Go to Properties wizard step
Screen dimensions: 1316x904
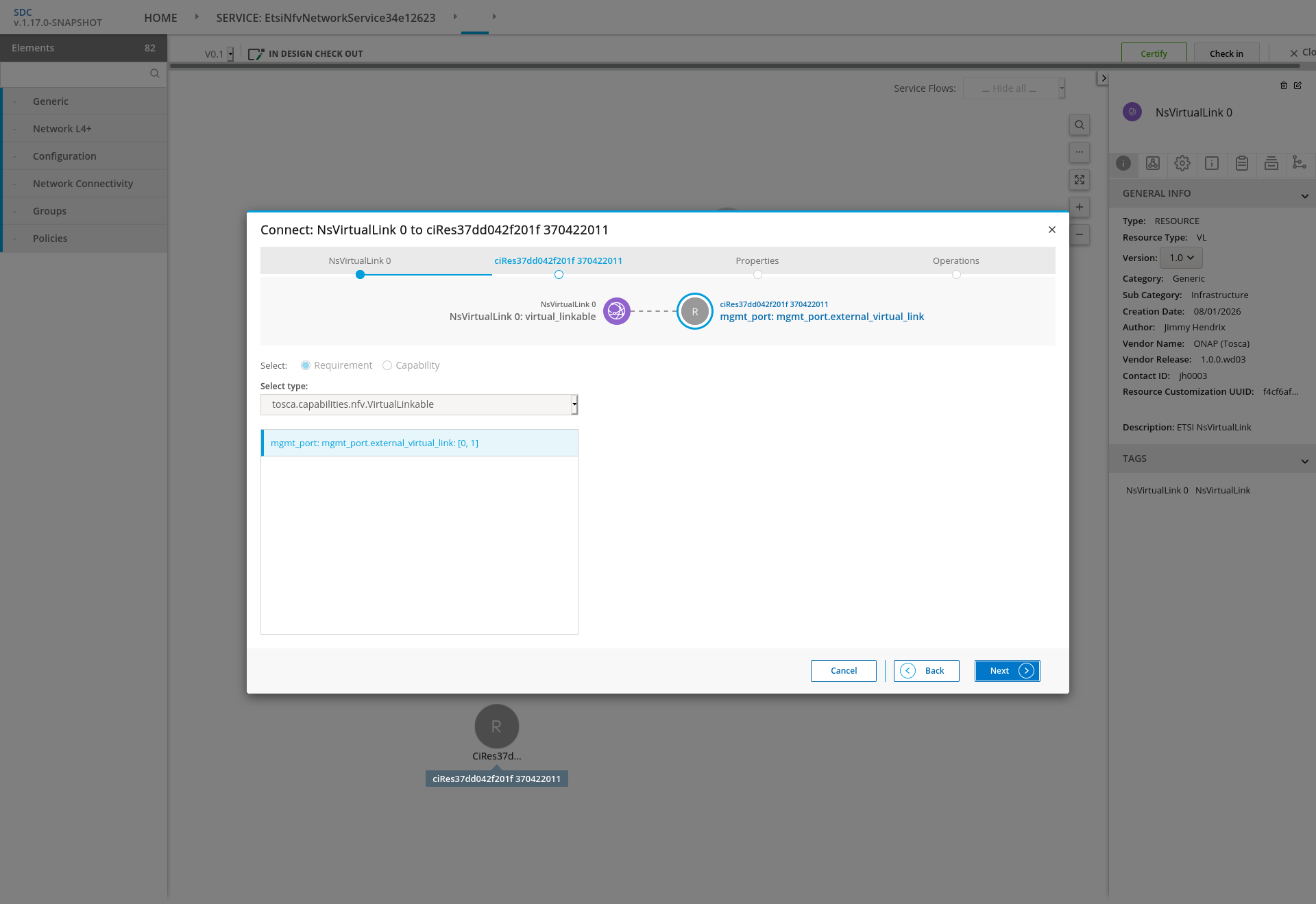click(757, 261)
